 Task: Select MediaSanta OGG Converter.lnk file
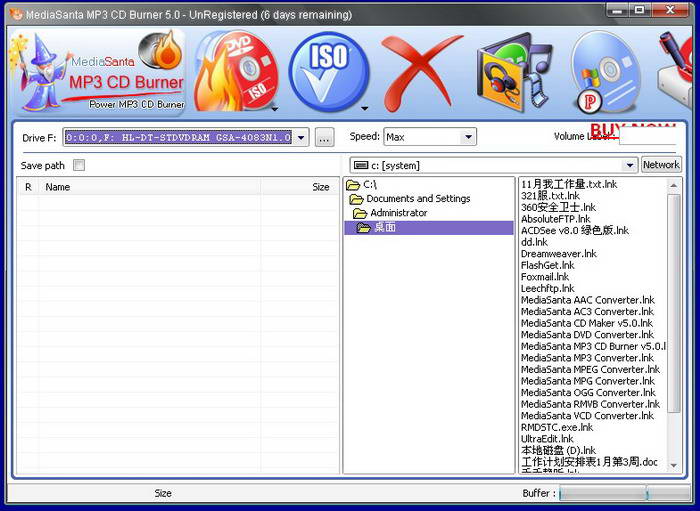coord(588,393)
